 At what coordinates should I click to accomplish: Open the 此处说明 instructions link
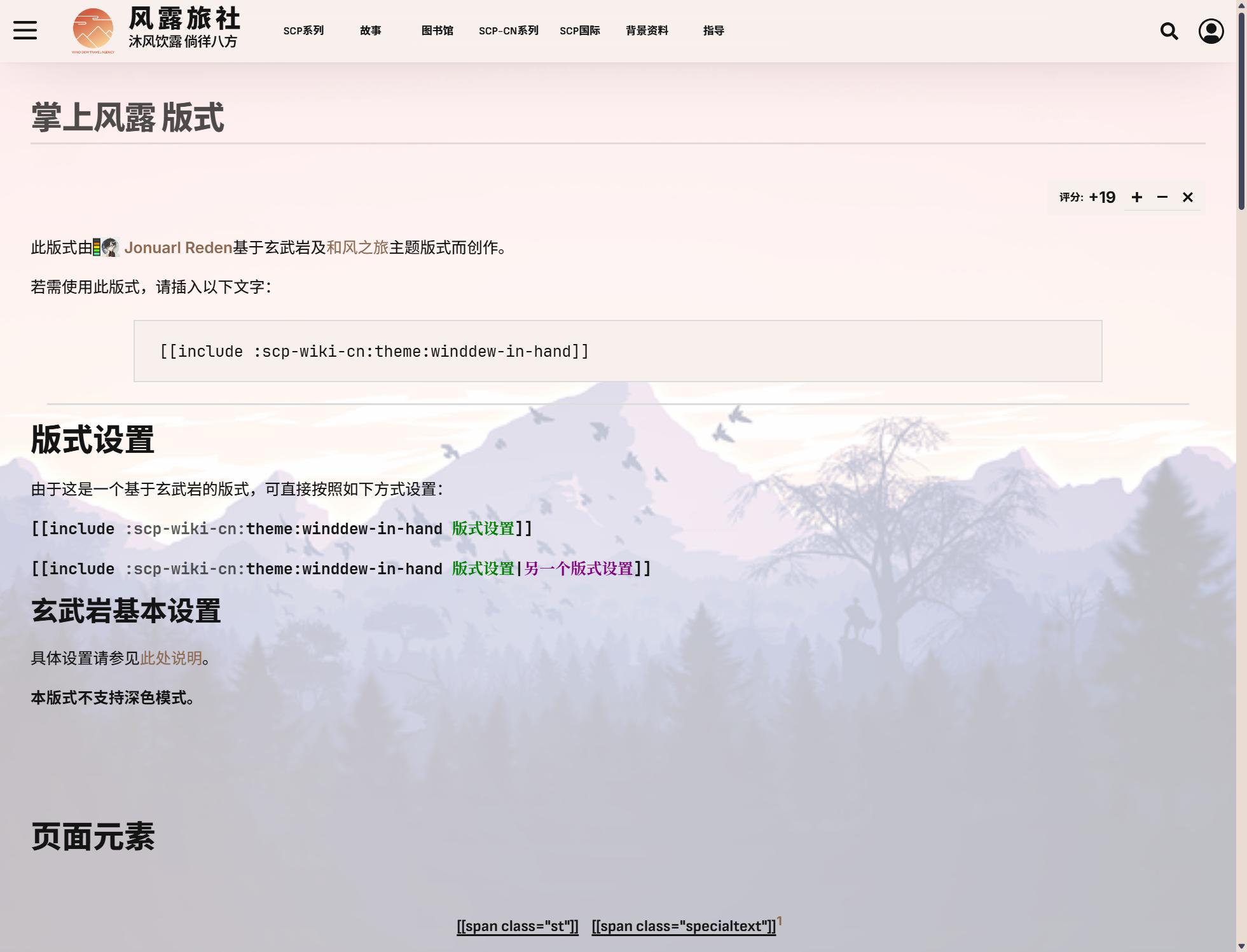coord(170,658)
